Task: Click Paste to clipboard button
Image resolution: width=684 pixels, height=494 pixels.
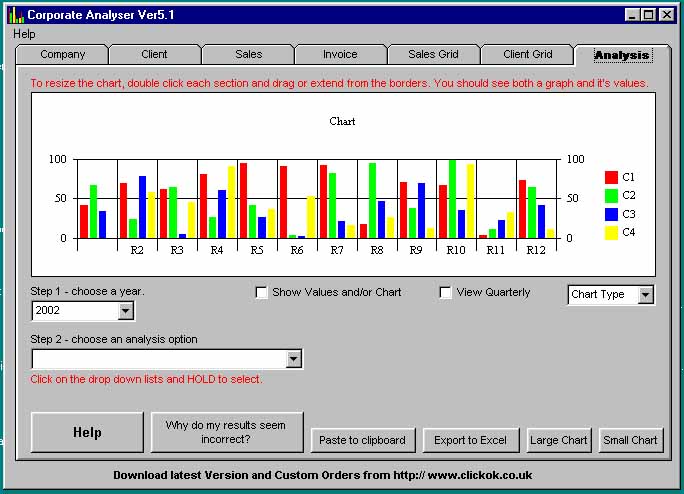Action: (x=363, y=440)
